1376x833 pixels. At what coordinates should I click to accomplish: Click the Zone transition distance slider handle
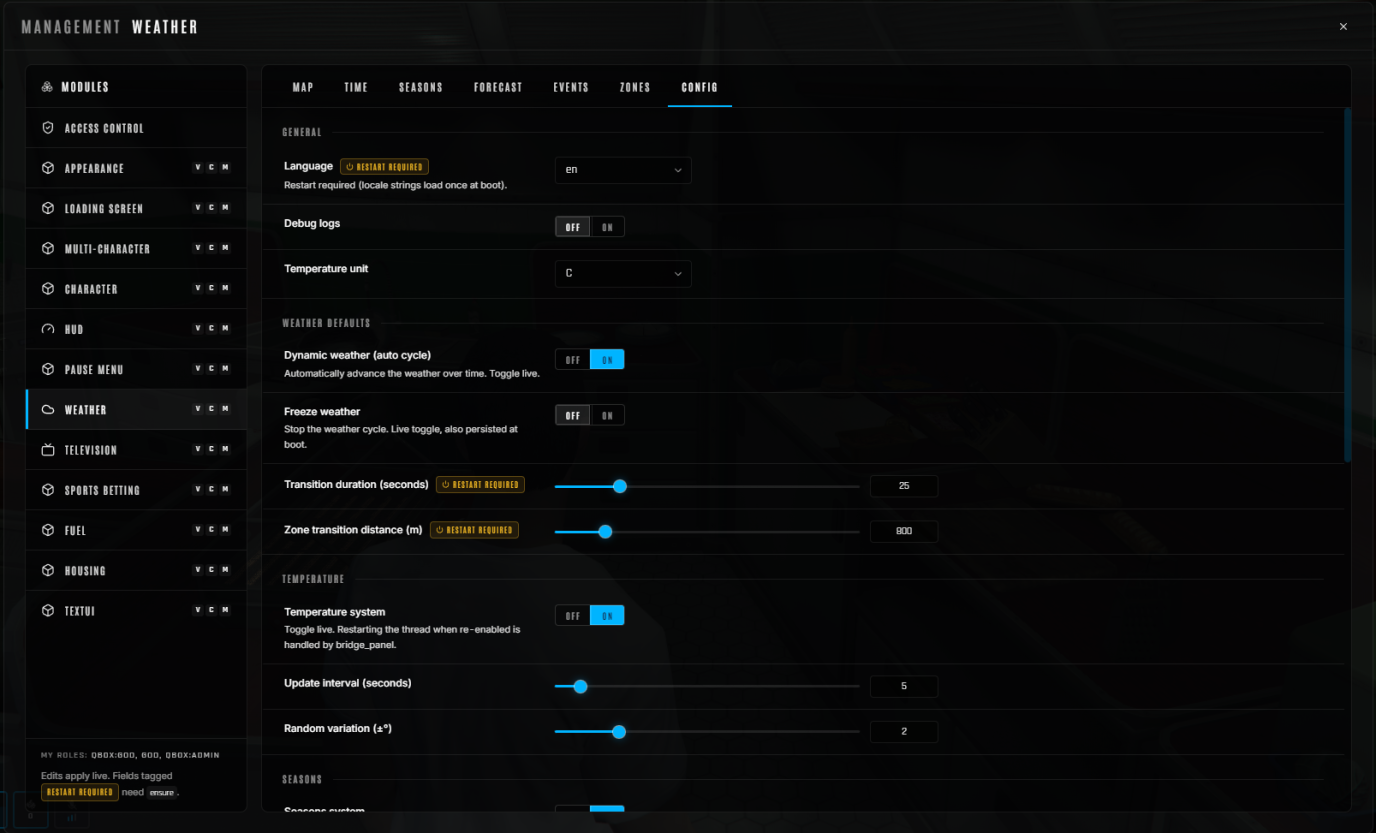pos(605,531)
